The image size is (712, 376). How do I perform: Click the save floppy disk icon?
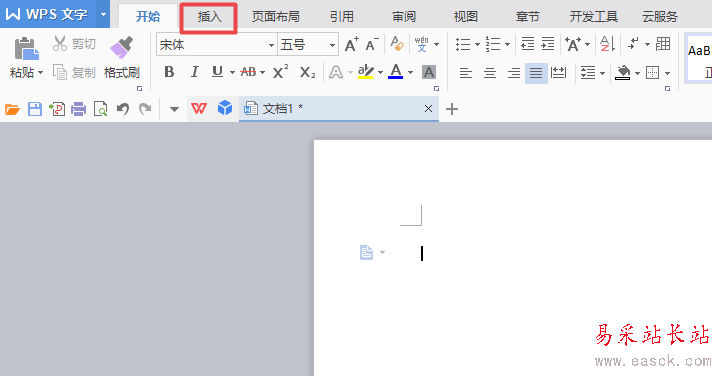point(35,109)
